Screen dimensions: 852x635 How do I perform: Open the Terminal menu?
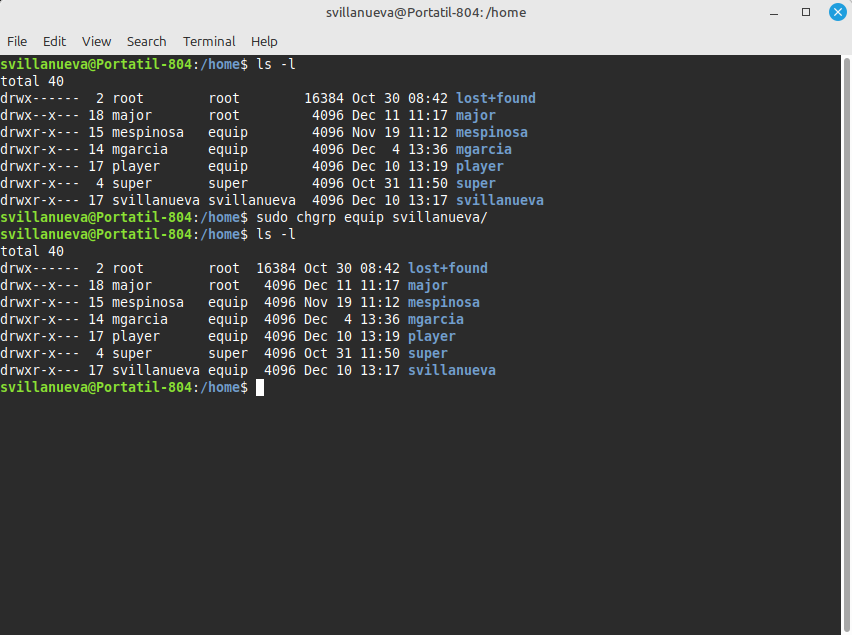coord(209,41)
